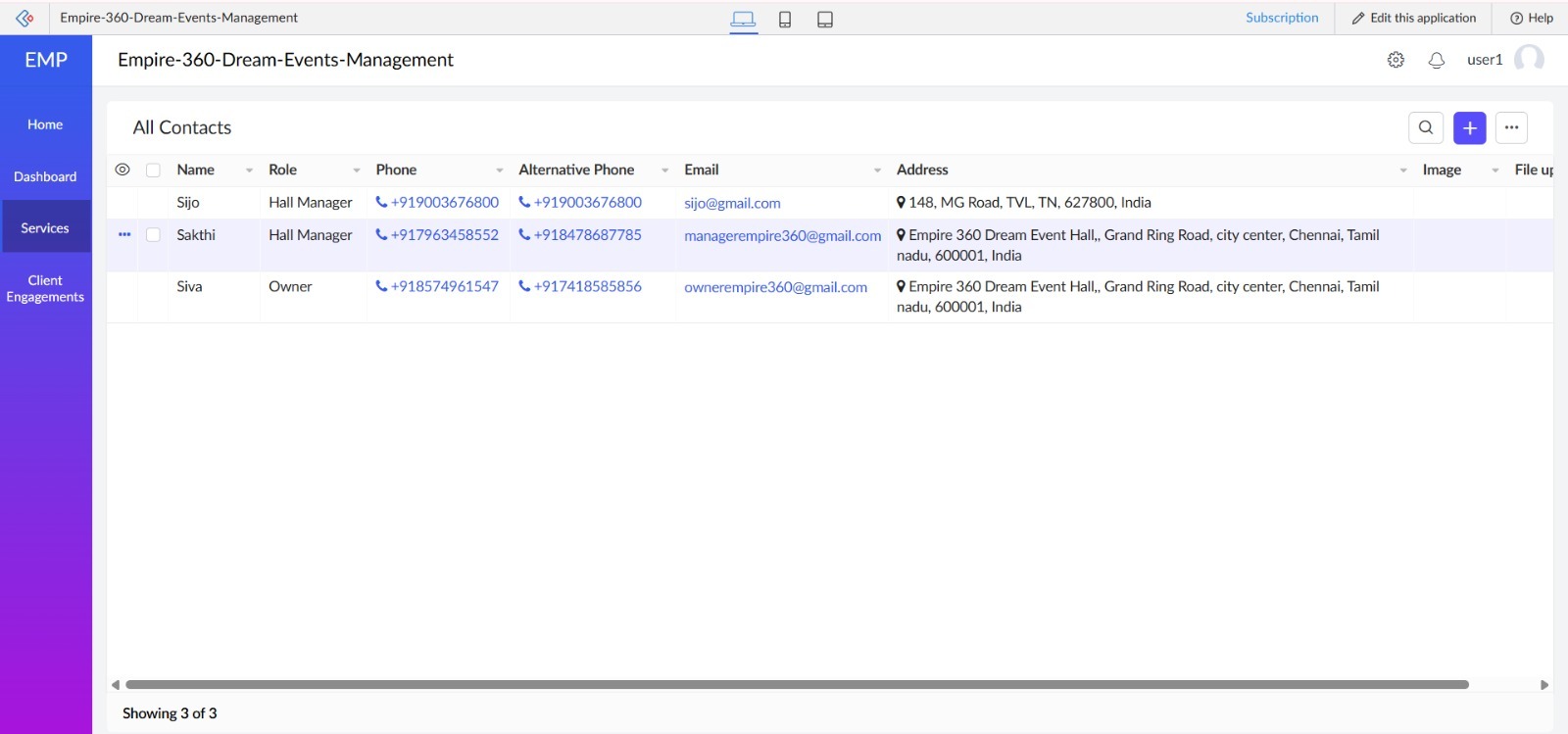Click the Subscription link
The width and height of the screenshot is (1568, 734).
point(1282,18)
